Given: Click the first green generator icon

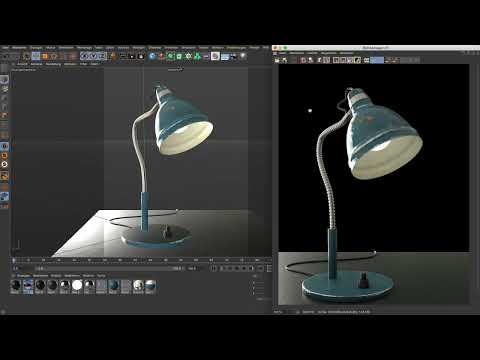Looking at the screenshot, I should point(170,56).
